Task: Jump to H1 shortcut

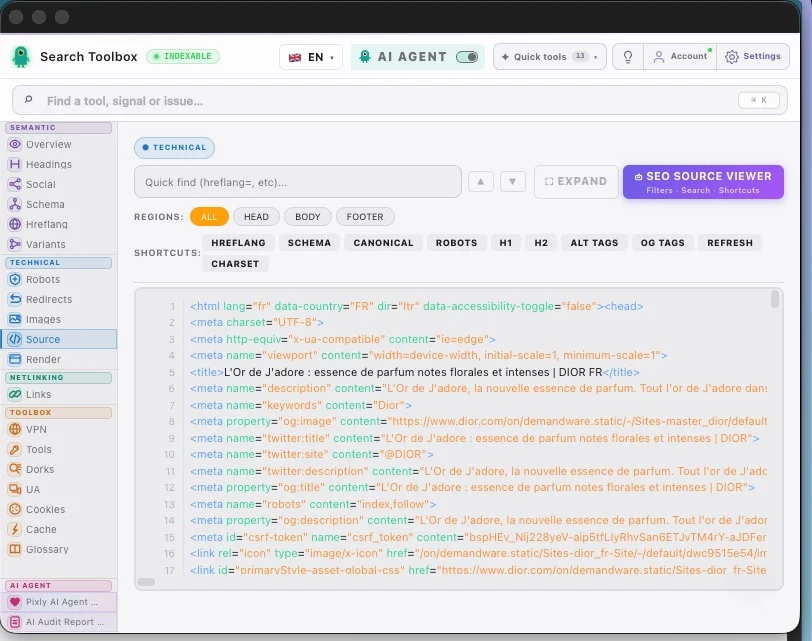Action: pyautogui.click(x=506, y=243)
